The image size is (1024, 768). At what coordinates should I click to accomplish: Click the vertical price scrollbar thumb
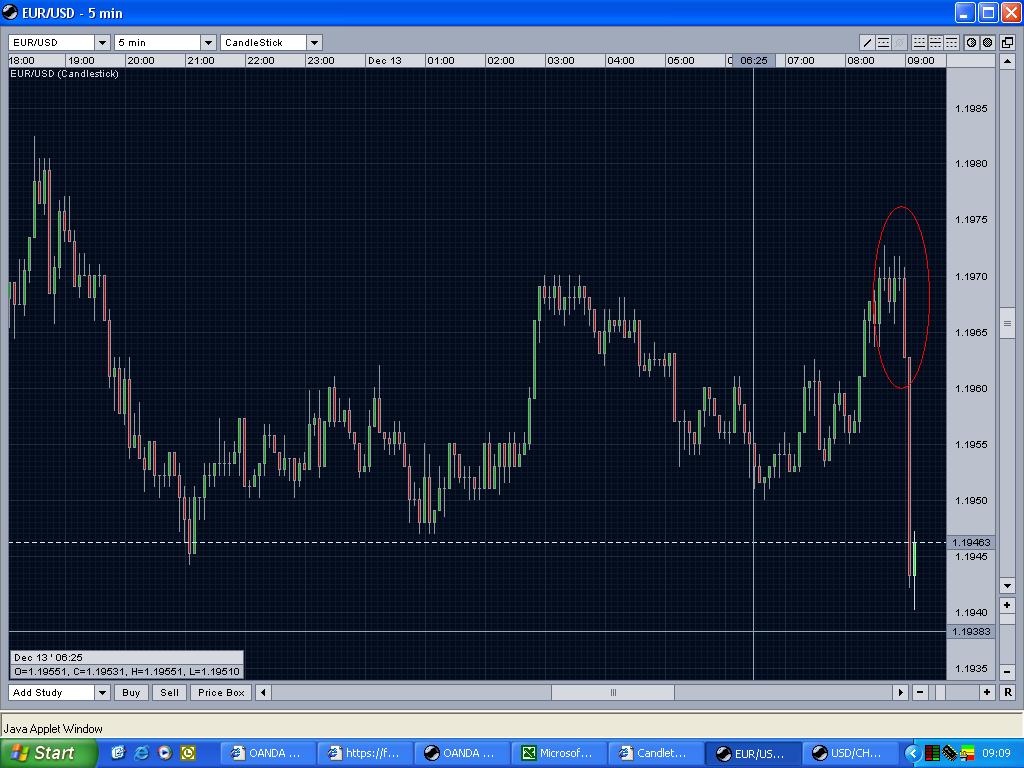[x=1007, y=324]
